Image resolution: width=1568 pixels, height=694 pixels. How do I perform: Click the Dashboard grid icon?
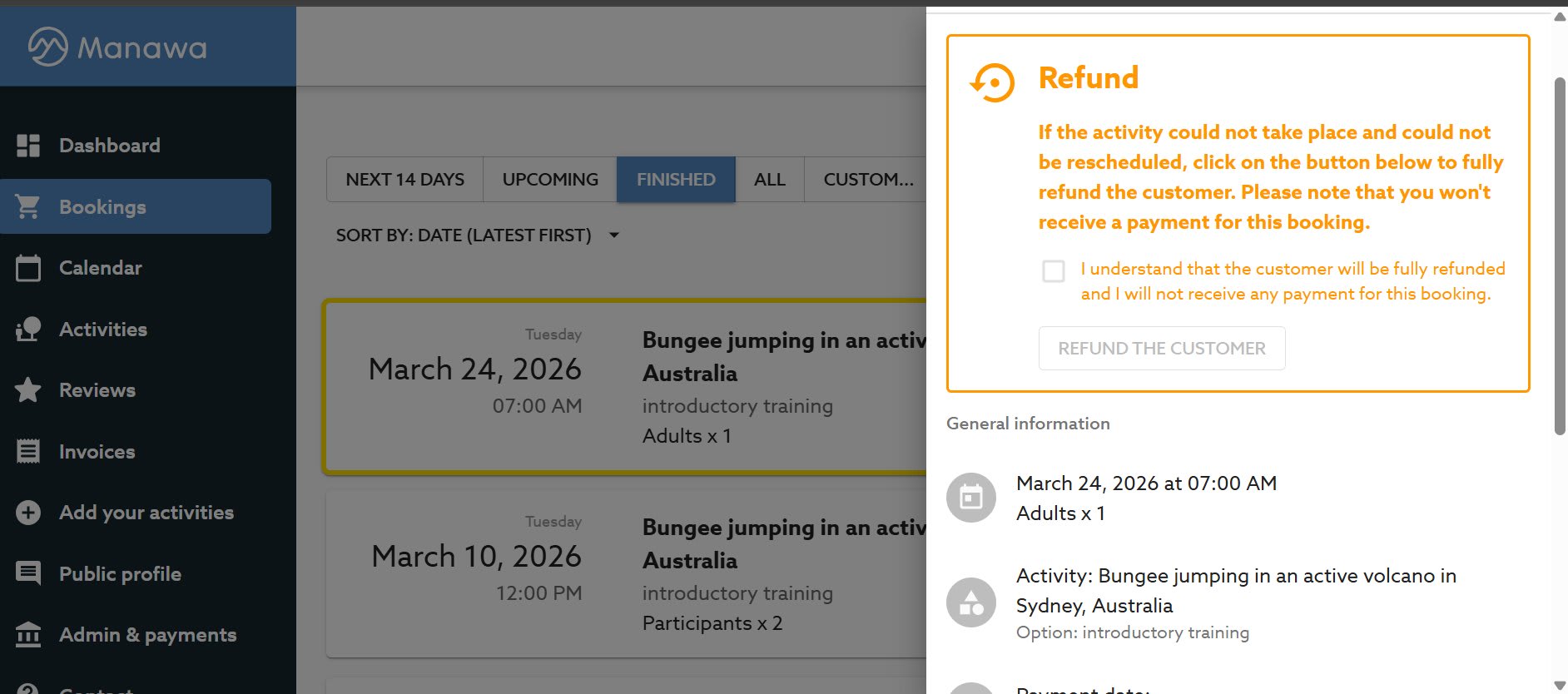click(28, 146)
